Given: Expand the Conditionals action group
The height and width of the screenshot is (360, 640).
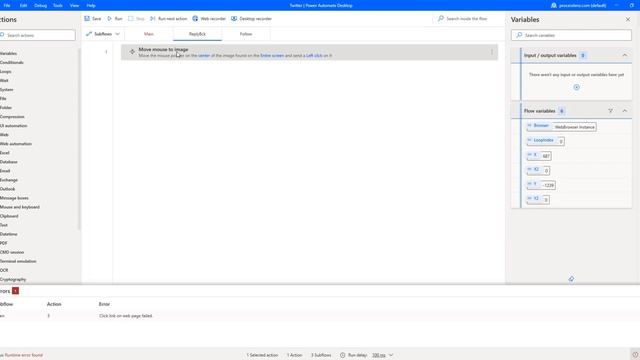Looking at the screenshot, I should click(x=12, y=62).
